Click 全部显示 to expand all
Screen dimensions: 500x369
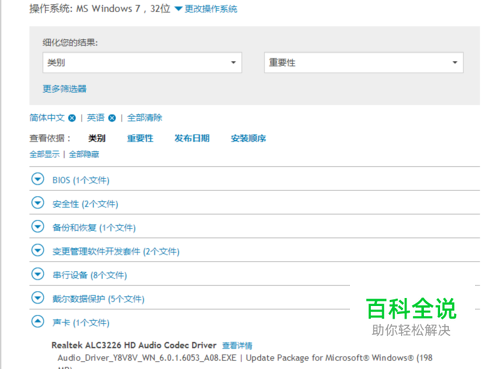pos(45,154)
